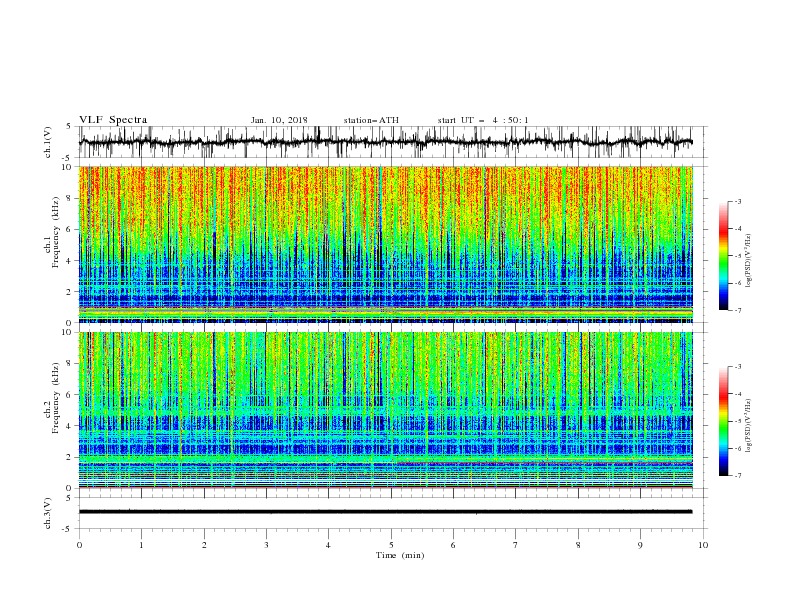The width and height of the screenshot is (792, 612).
Task: Select the date text Jan. 10, 2018
Action: click(x=279, y=120)
